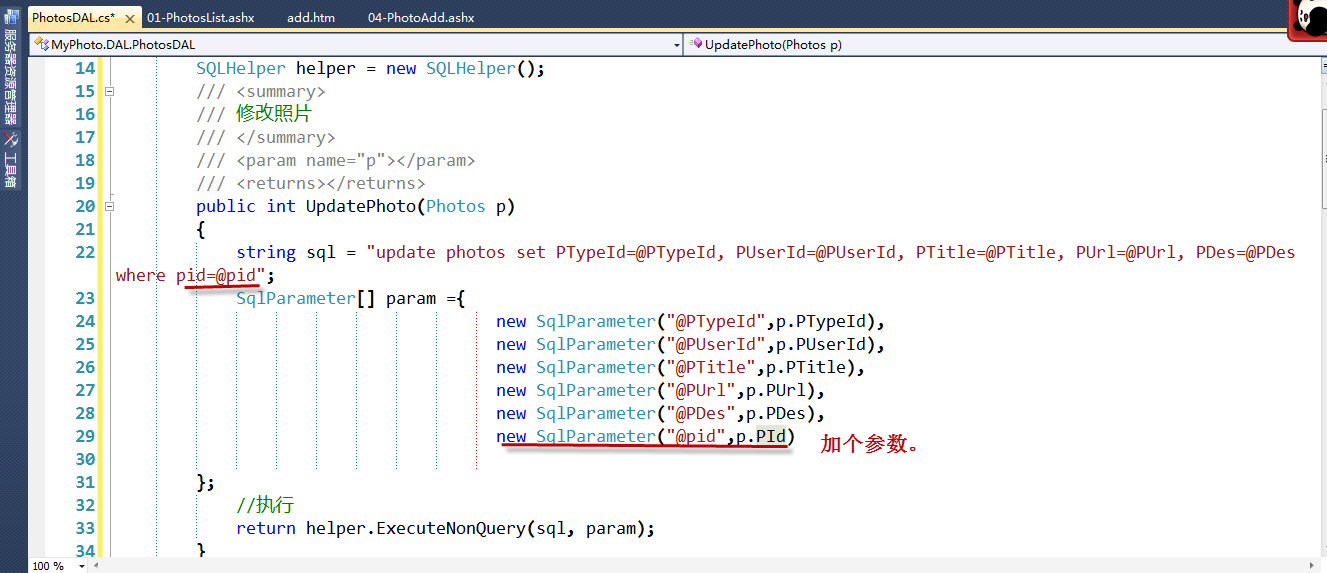Click the method icon beside UpdatePhoto

point(695,45)
